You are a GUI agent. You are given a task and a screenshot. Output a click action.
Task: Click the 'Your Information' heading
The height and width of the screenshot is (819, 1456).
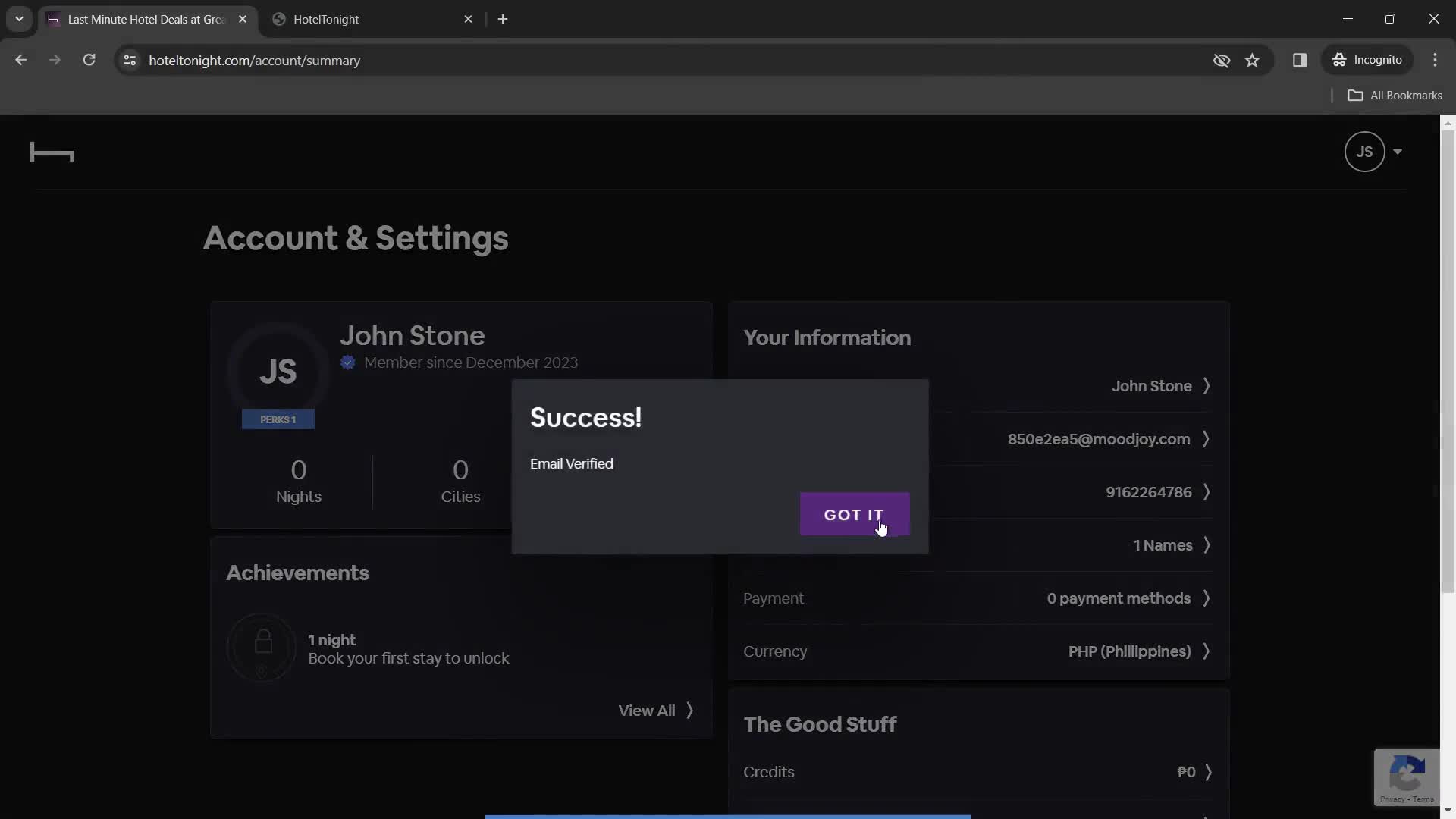[x=827, y=337]
